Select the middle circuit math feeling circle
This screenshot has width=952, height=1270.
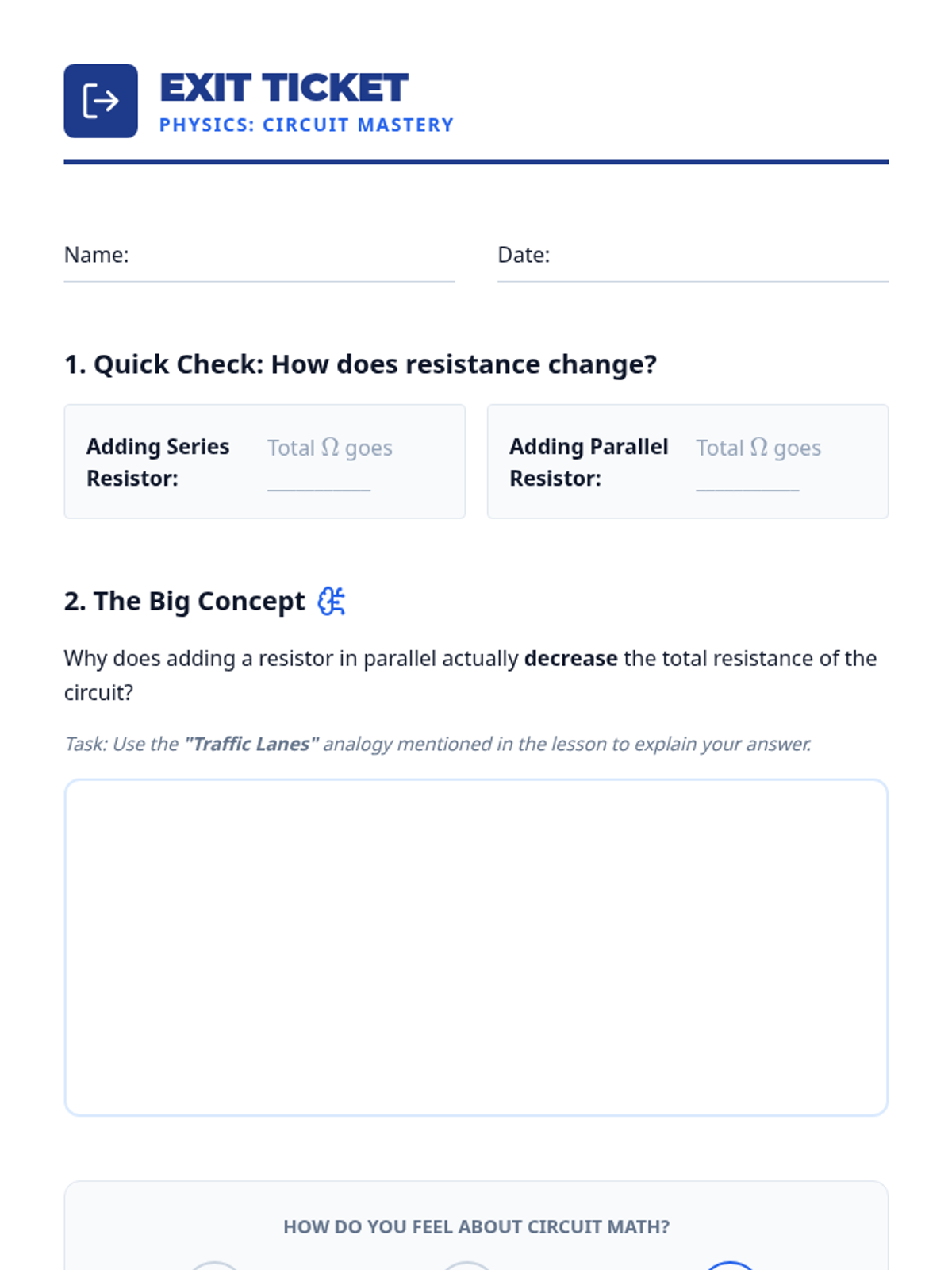pyautogui.click(x=467, y=1265)
